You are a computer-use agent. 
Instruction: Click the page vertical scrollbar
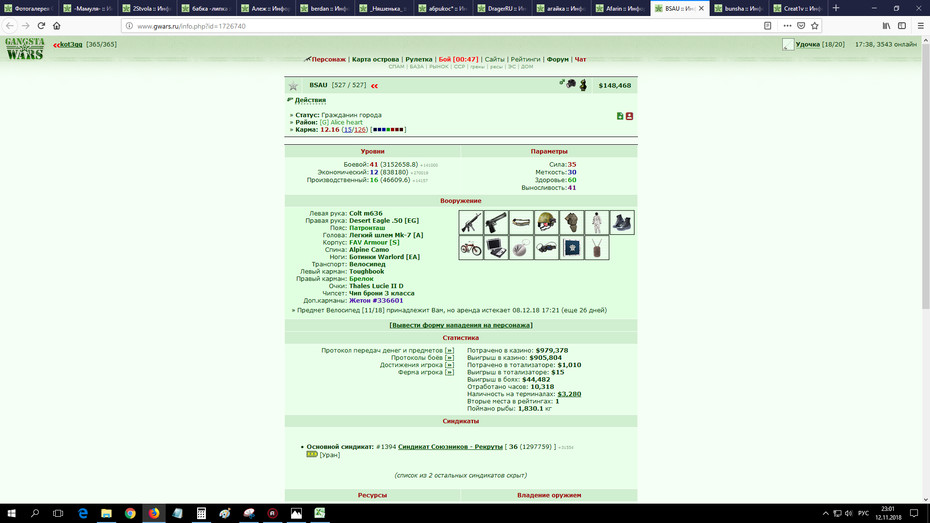click(x=925, y=175)
